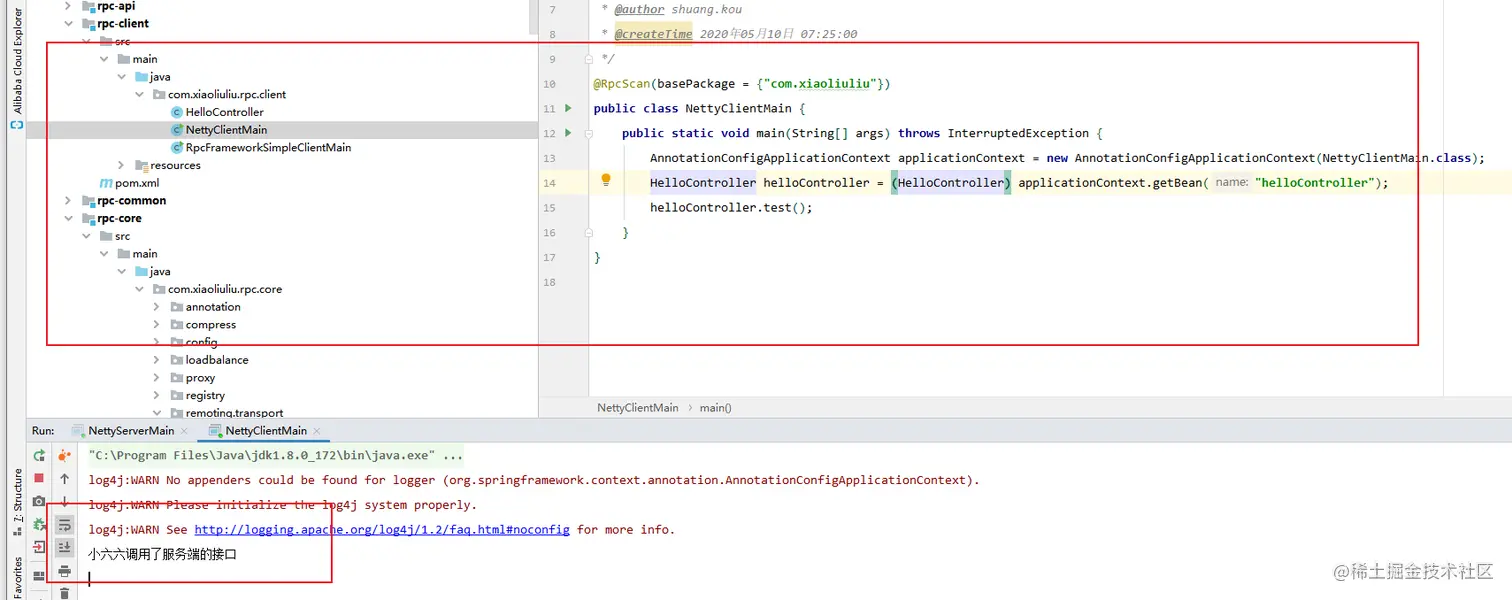Expand the resources folder
Viewport: 1512px width, 600px height.
pos(121,165)
